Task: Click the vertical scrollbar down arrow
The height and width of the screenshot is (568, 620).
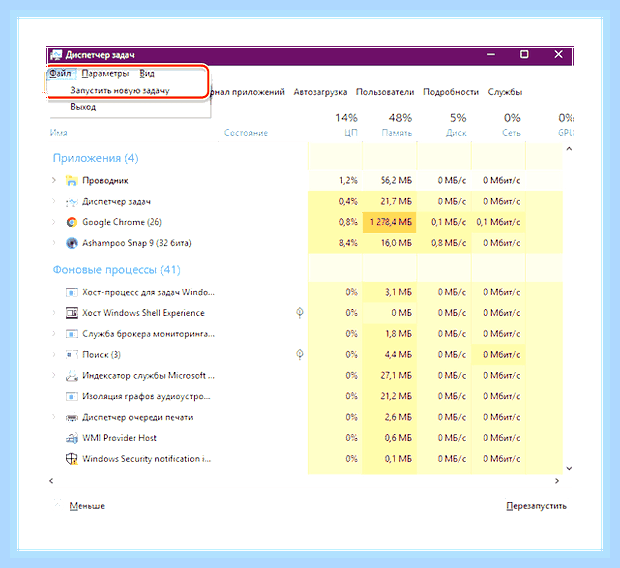Action: [x=569, y=468]
